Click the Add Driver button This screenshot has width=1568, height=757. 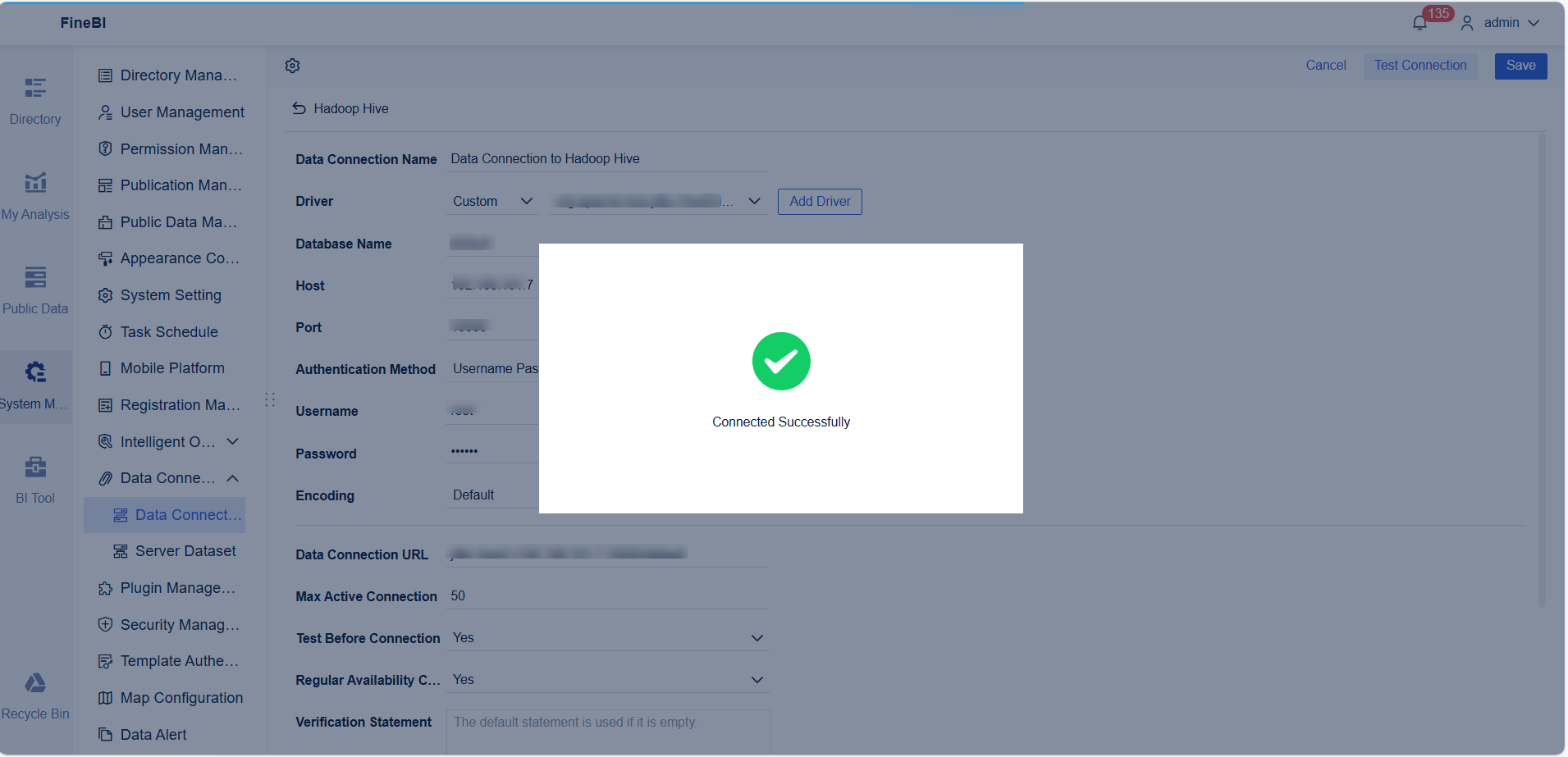pos(820,202)
